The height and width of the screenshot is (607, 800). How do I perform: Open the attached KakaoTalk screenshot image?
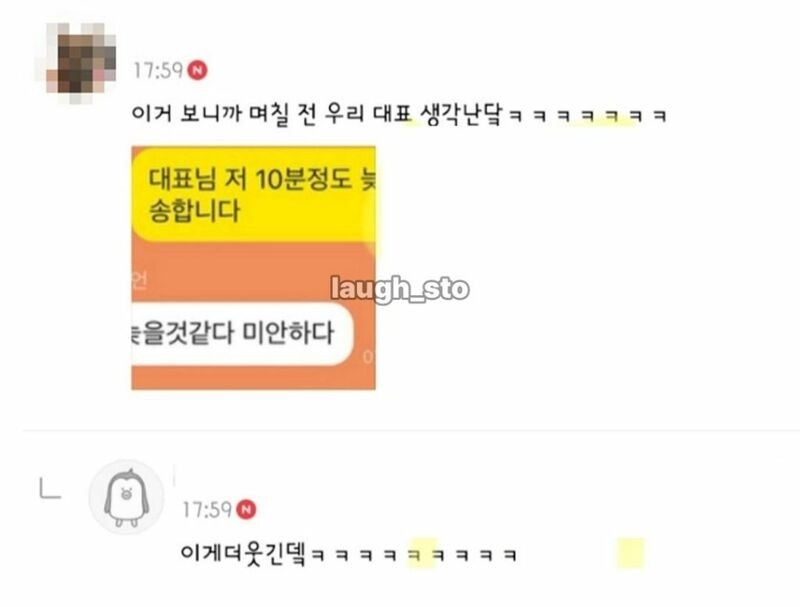(x=254, y=268)
